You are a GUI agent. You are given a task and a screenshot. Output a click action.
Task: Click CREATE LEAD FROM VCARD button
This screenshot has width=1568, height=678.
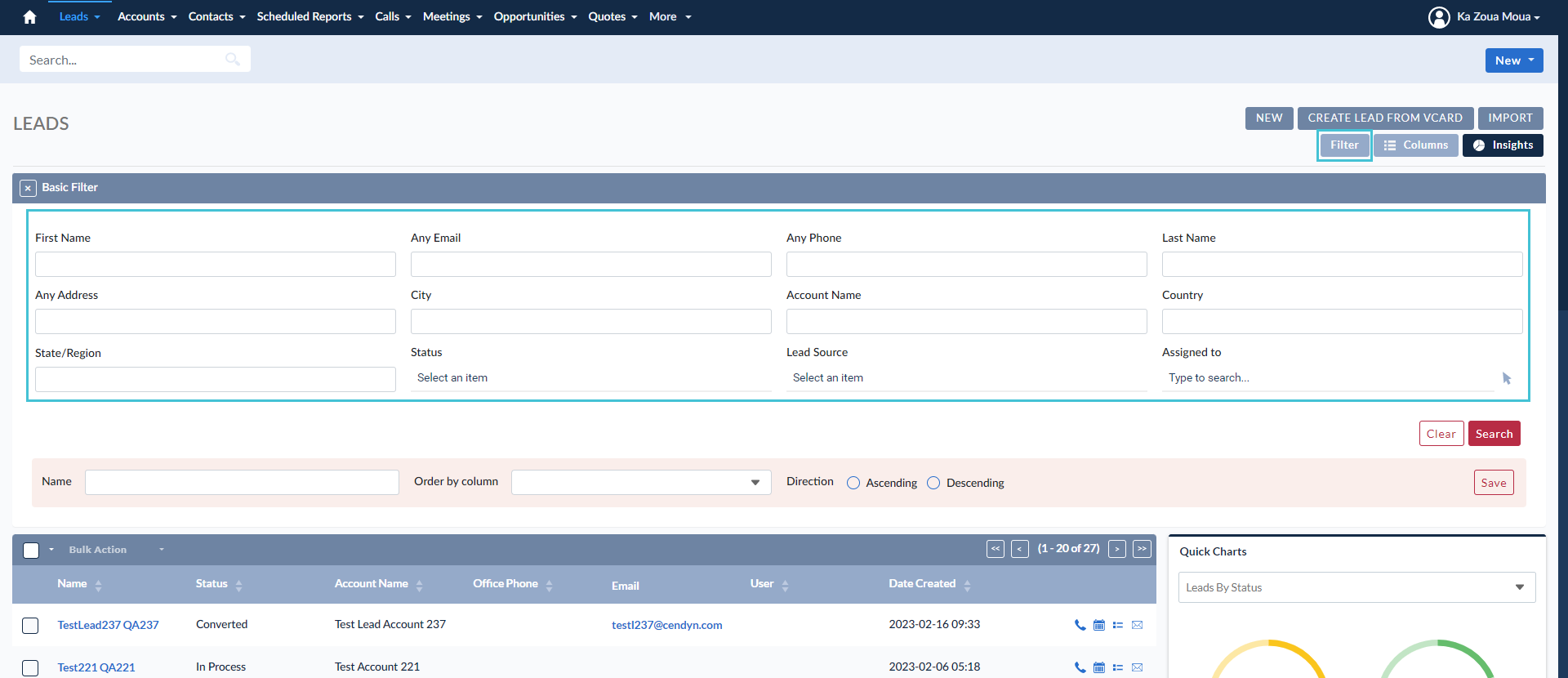click(x=1385, y=118)
